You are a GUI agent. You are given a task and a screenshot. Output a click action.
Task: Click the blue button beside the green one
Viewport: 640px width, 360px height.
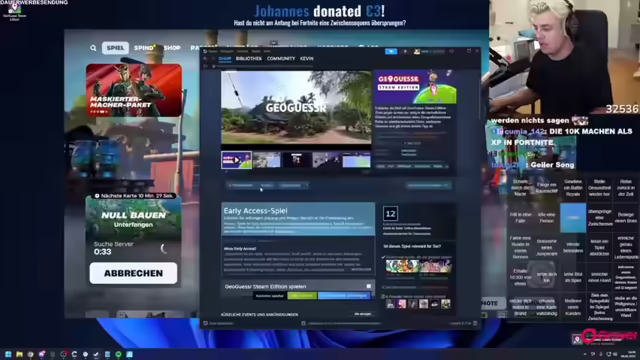pyautogui.click(x=344, y=296)
